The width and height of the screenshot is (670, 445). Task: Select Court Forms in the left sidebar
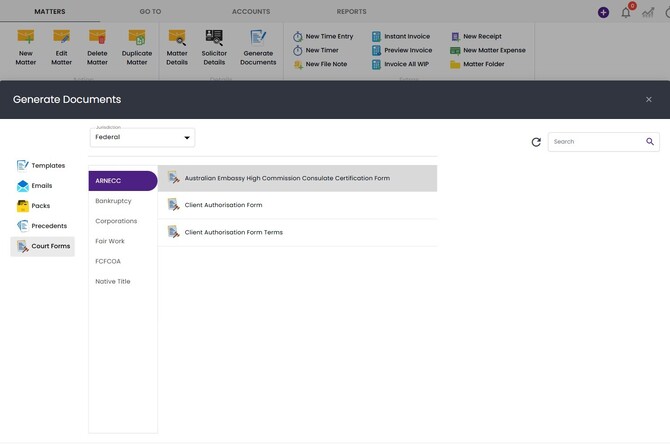pos(42,246)
